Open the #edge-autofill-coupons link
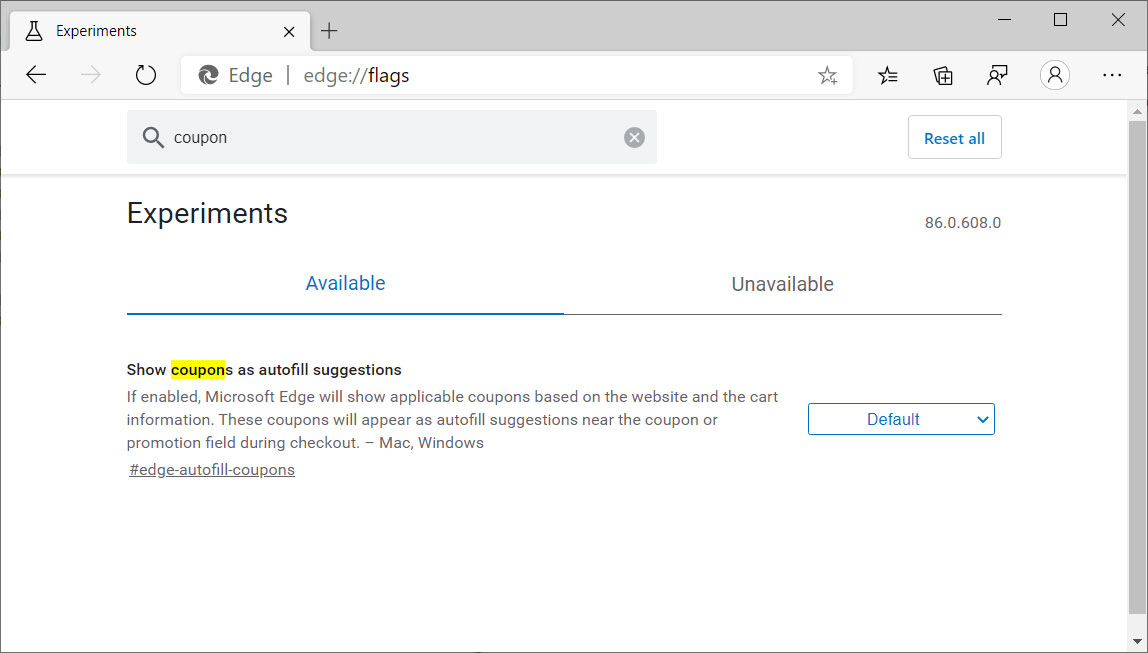 (211, 469)
